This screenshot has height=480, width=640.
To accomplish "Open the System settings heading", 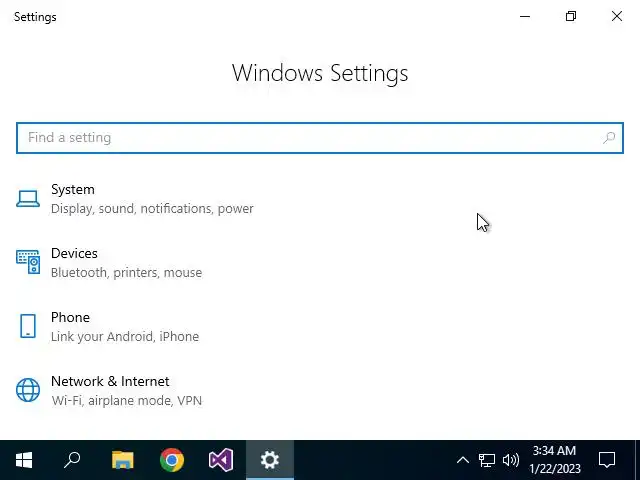I will (x=73, y=189).
